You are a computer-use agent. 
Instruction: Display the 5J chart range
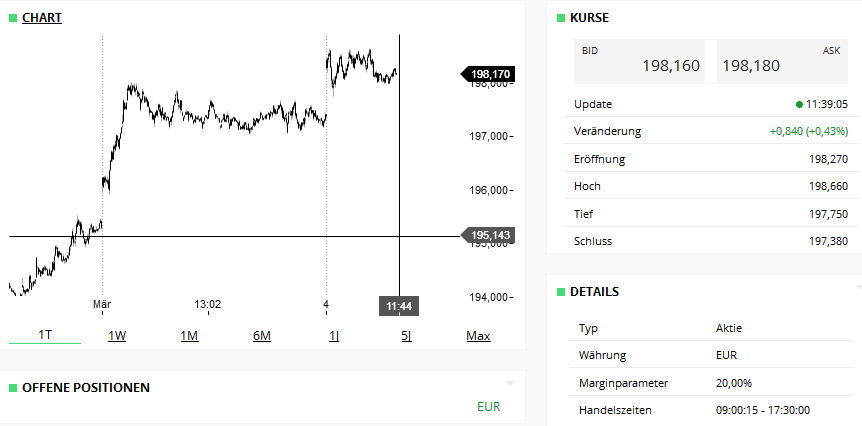click(406, 335)
